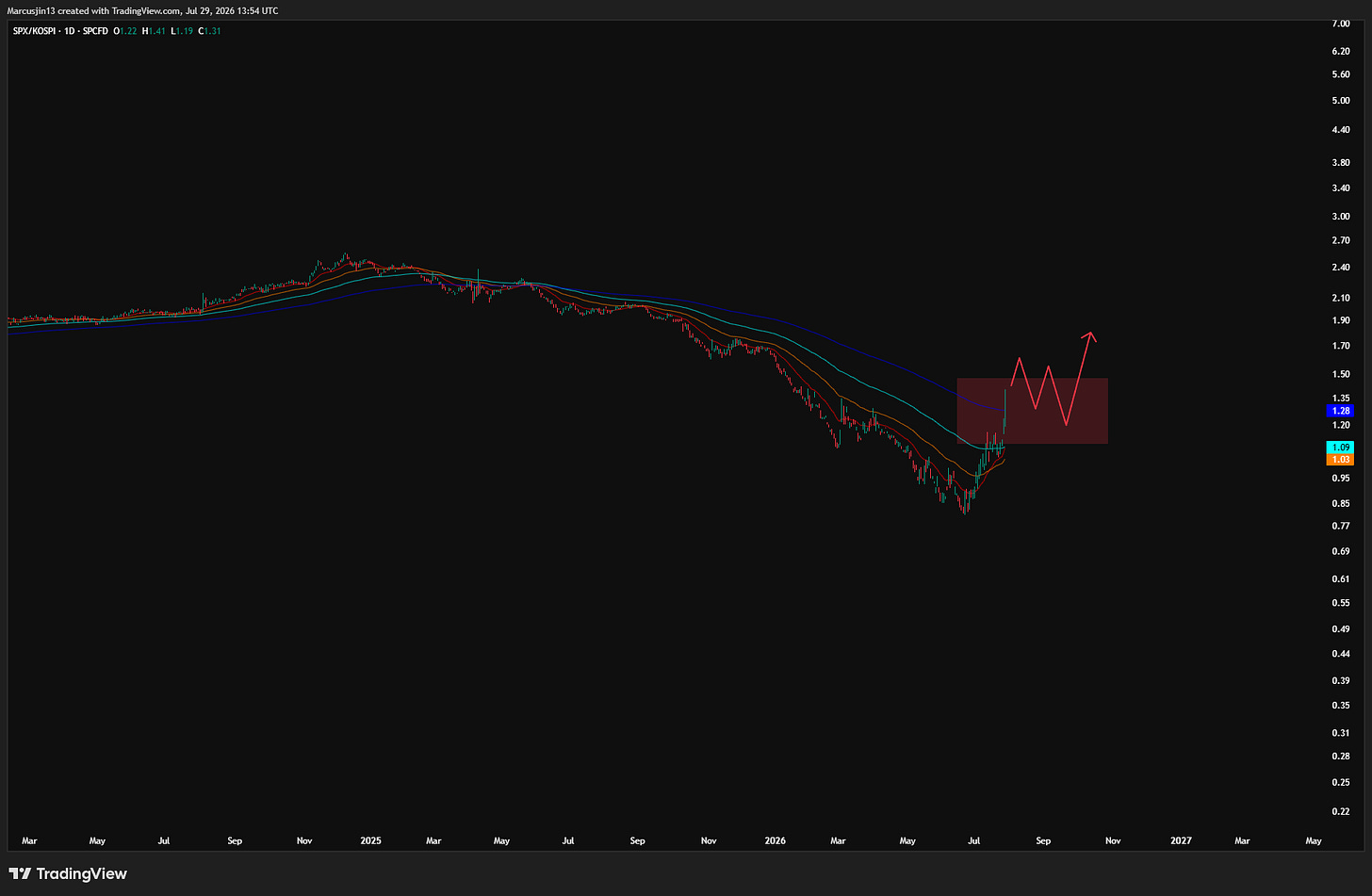Click the 1.35 price axis label
Viewport: 1372px width, 896px height.
point(1340,398)
